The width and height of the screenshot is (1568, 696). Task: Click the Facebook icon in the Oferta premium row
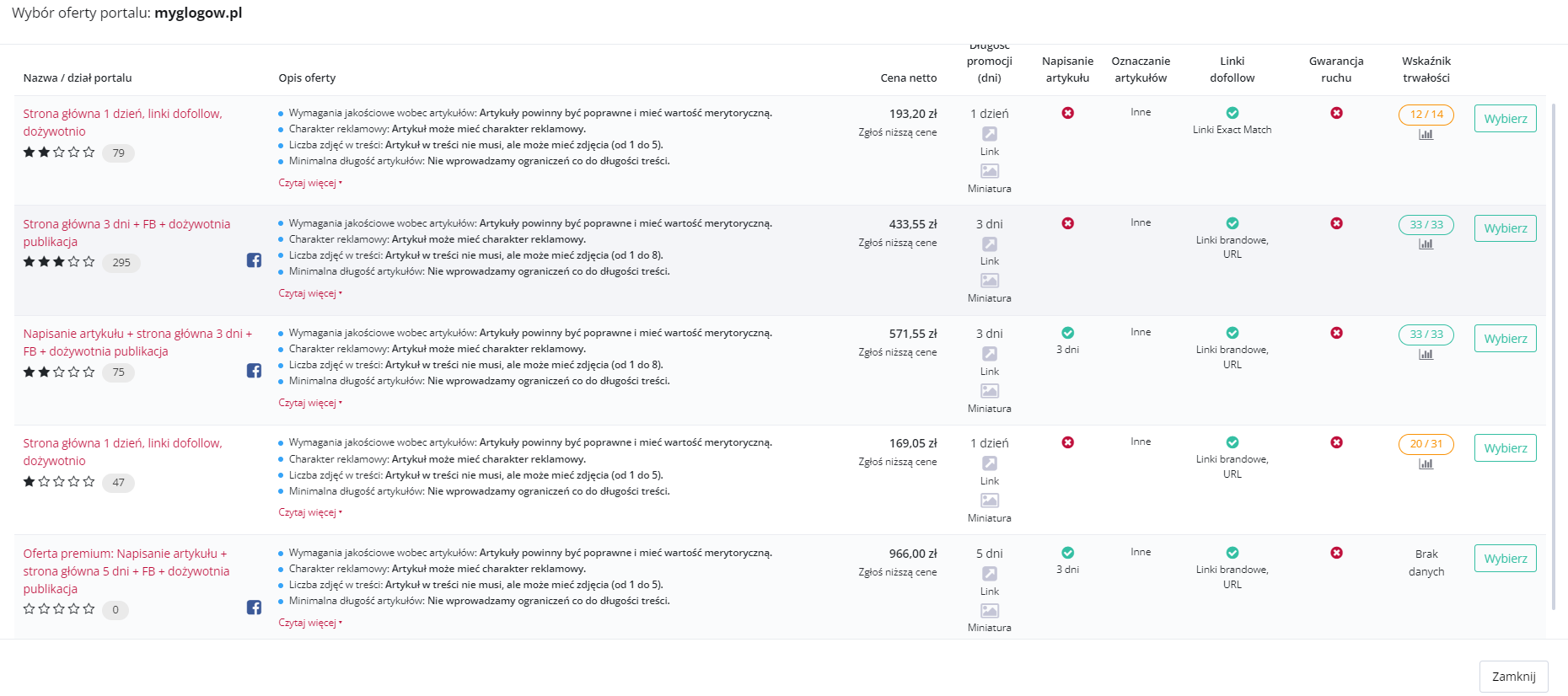pos(254,608)
